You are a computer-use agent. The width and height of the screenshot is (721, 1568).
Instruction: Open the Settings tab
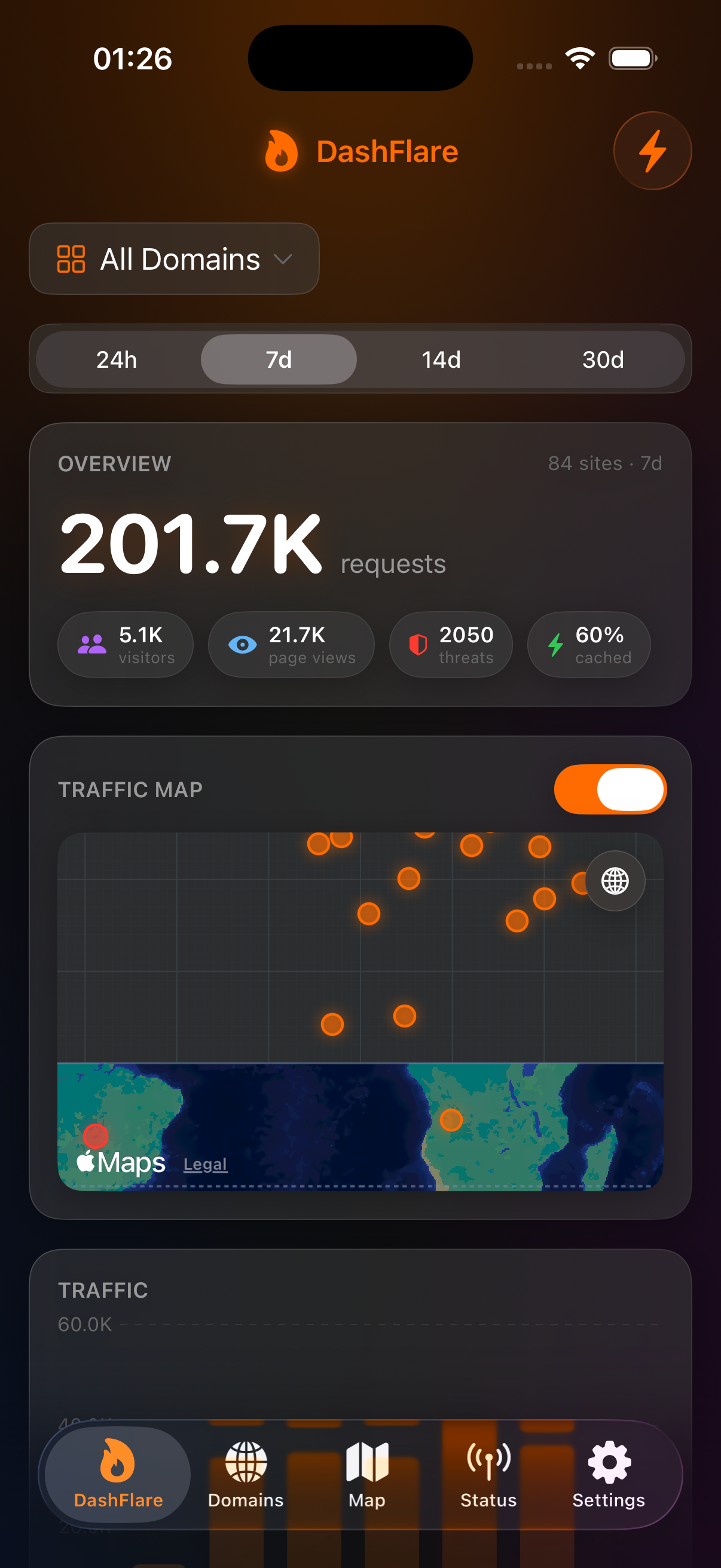point(609,1474)
